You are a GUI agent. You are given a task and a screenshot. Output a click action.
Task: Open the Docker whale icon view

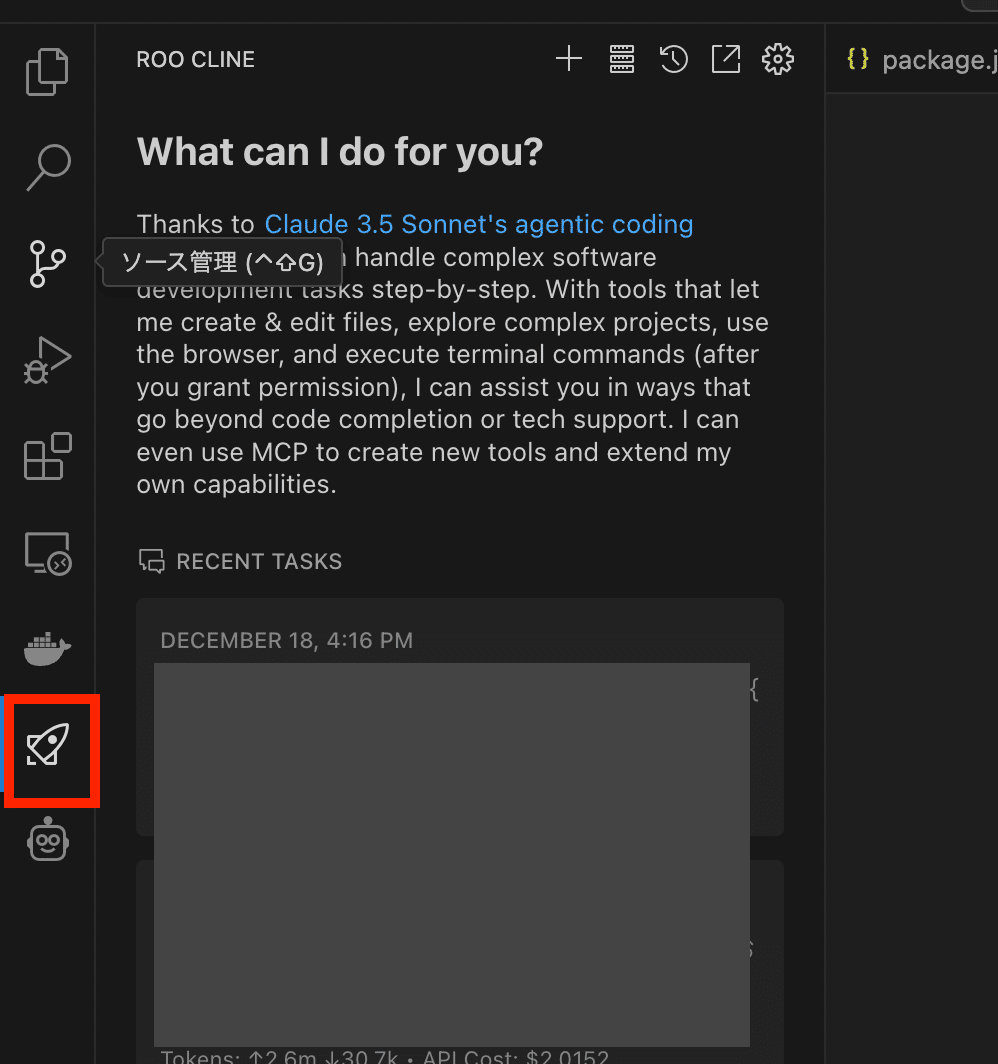point(47,649)
